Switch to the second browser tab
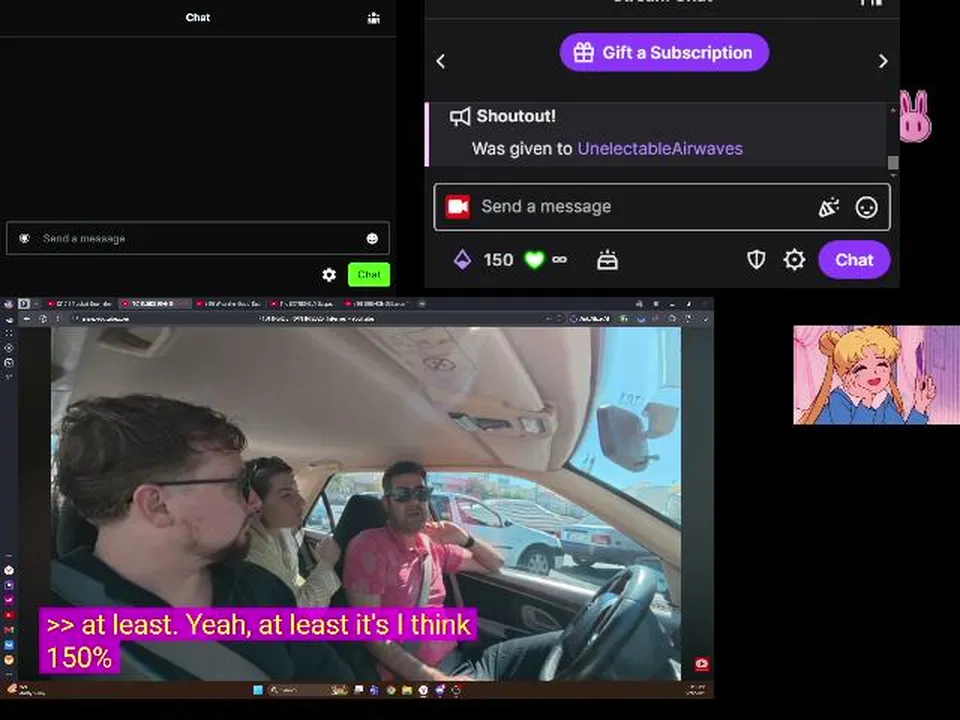 pos(153,304)
